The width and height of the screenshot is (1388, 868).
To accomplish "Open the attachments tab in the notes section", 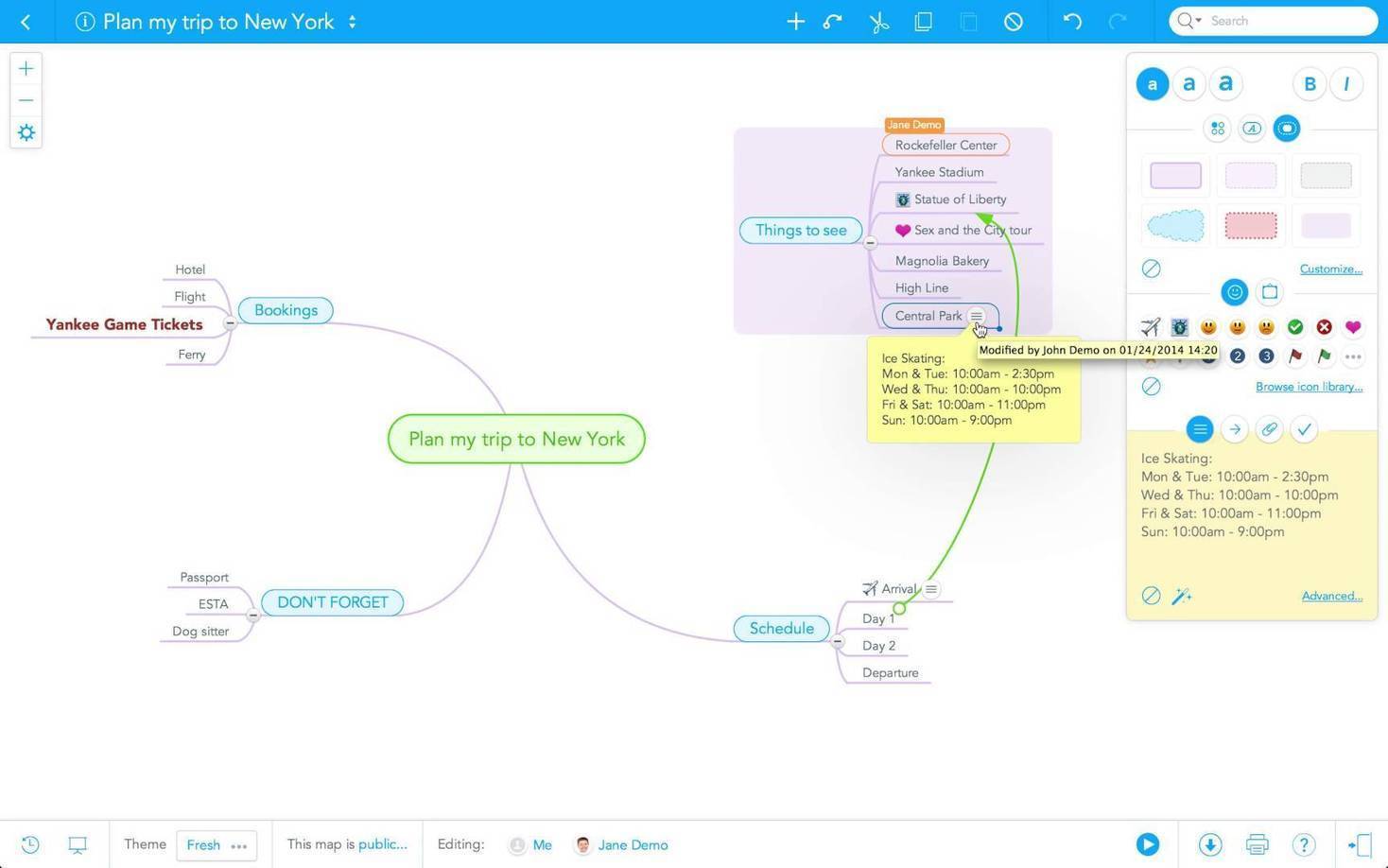I will (x=1270, y=429).
